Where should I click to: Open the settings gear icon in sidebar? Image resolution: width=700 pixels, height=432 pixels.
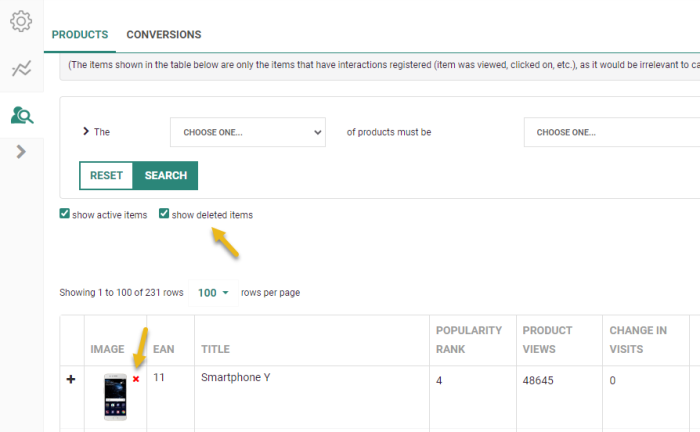tap(21, 20)
